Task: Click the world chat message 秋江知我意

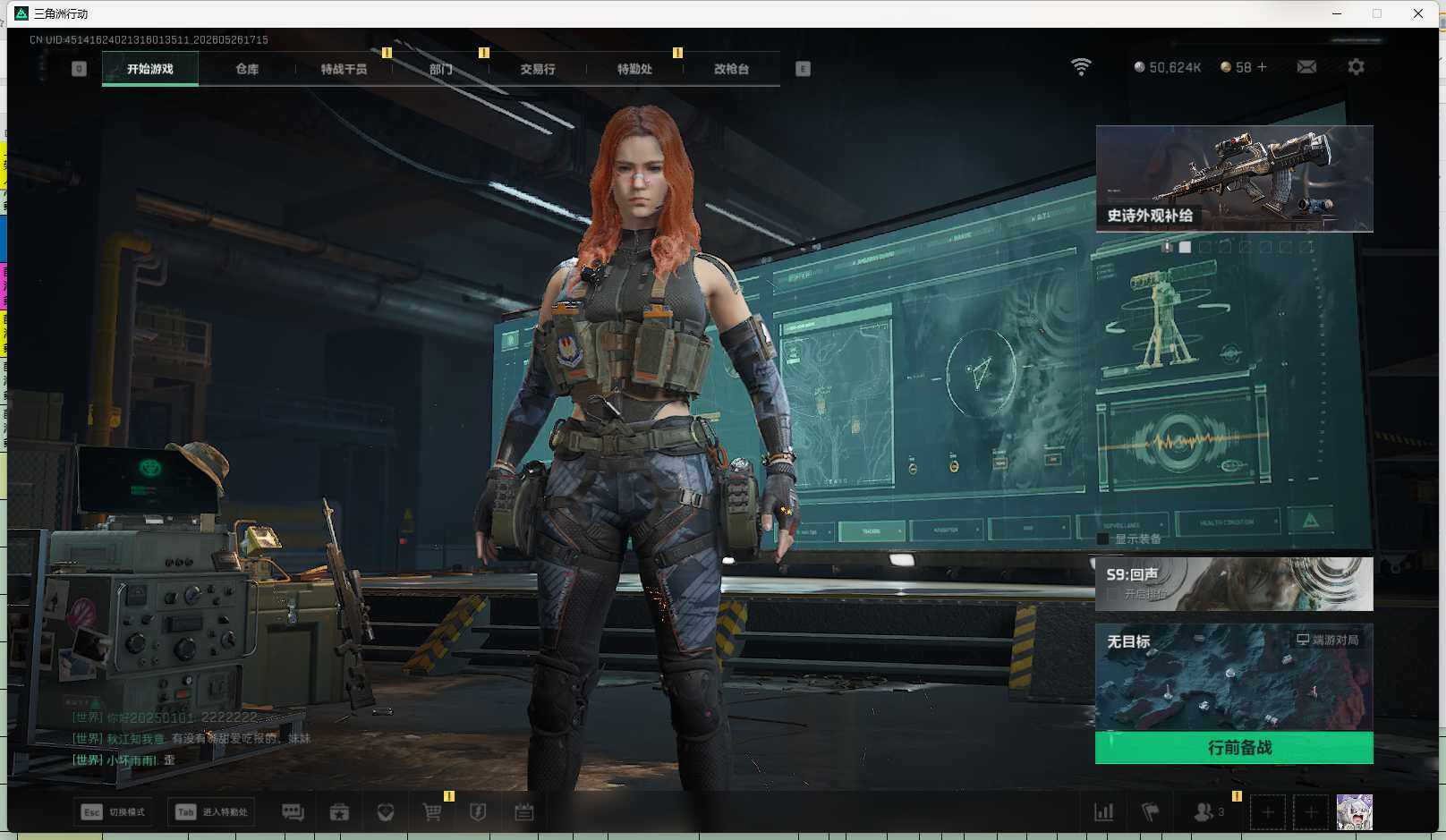Action: (x=191, y=739)
